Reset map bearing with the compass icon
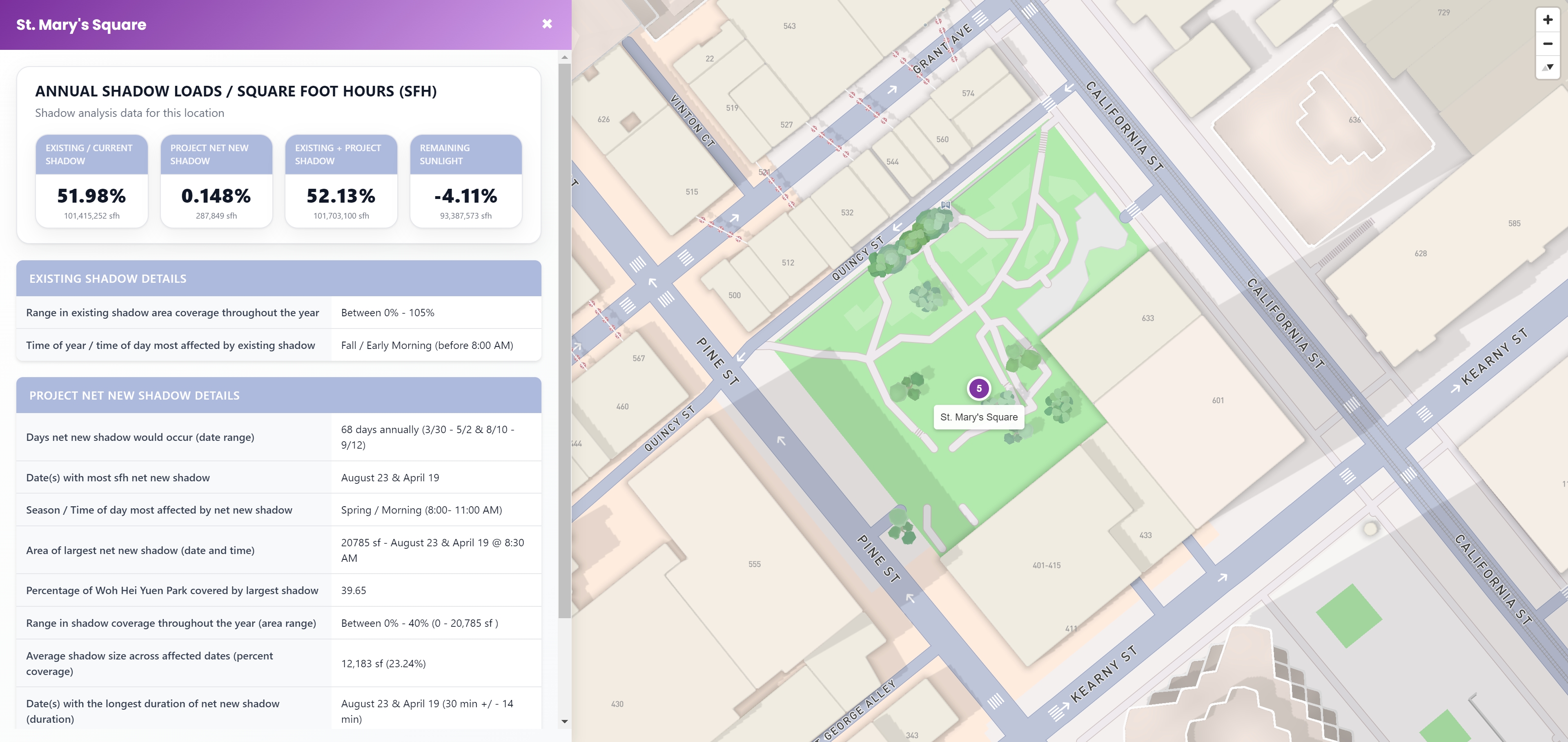 1547,67
